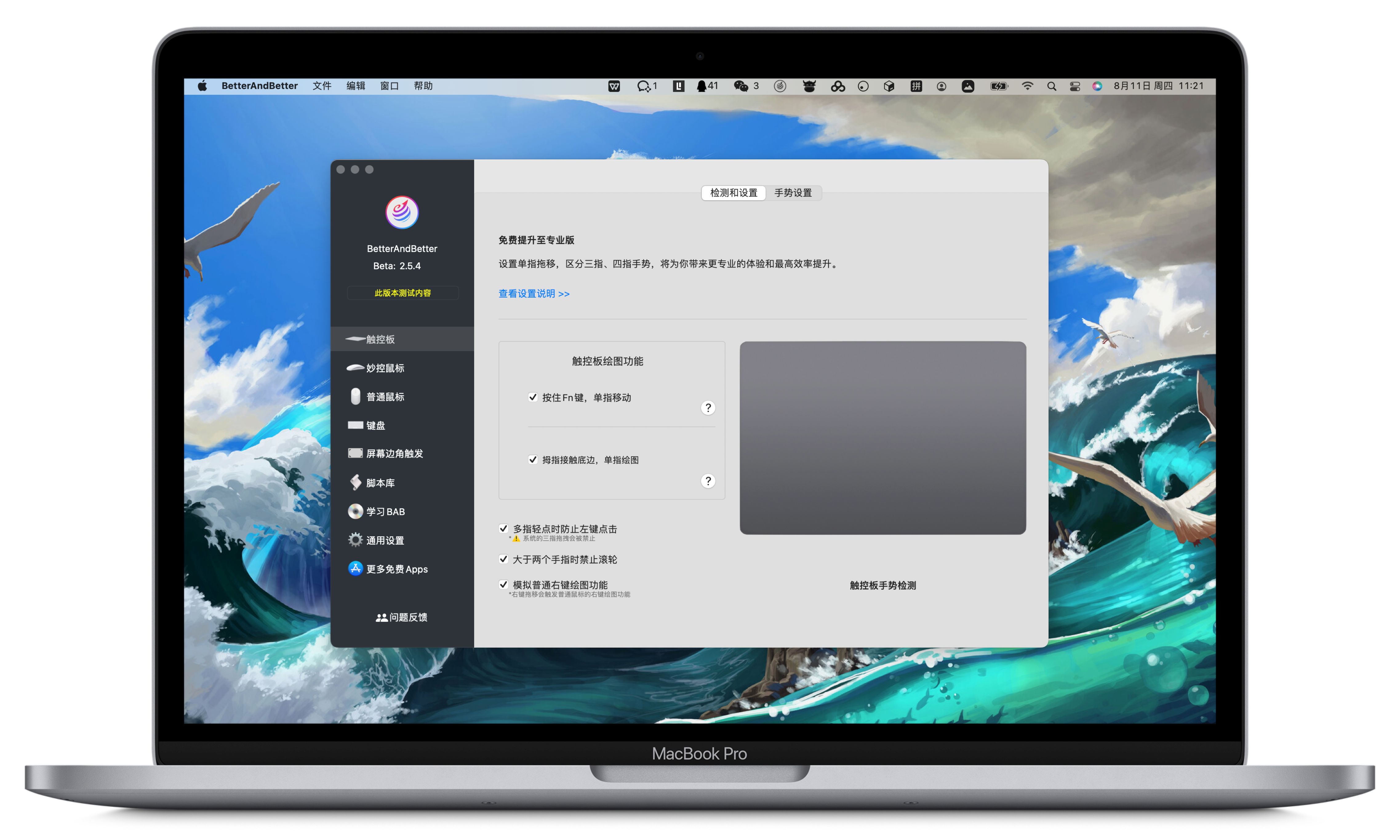Image resolution: width=1400 pixels, height=840 pixels.
Task: Open WeChat from the menu bar
Action: coord(746,86)
